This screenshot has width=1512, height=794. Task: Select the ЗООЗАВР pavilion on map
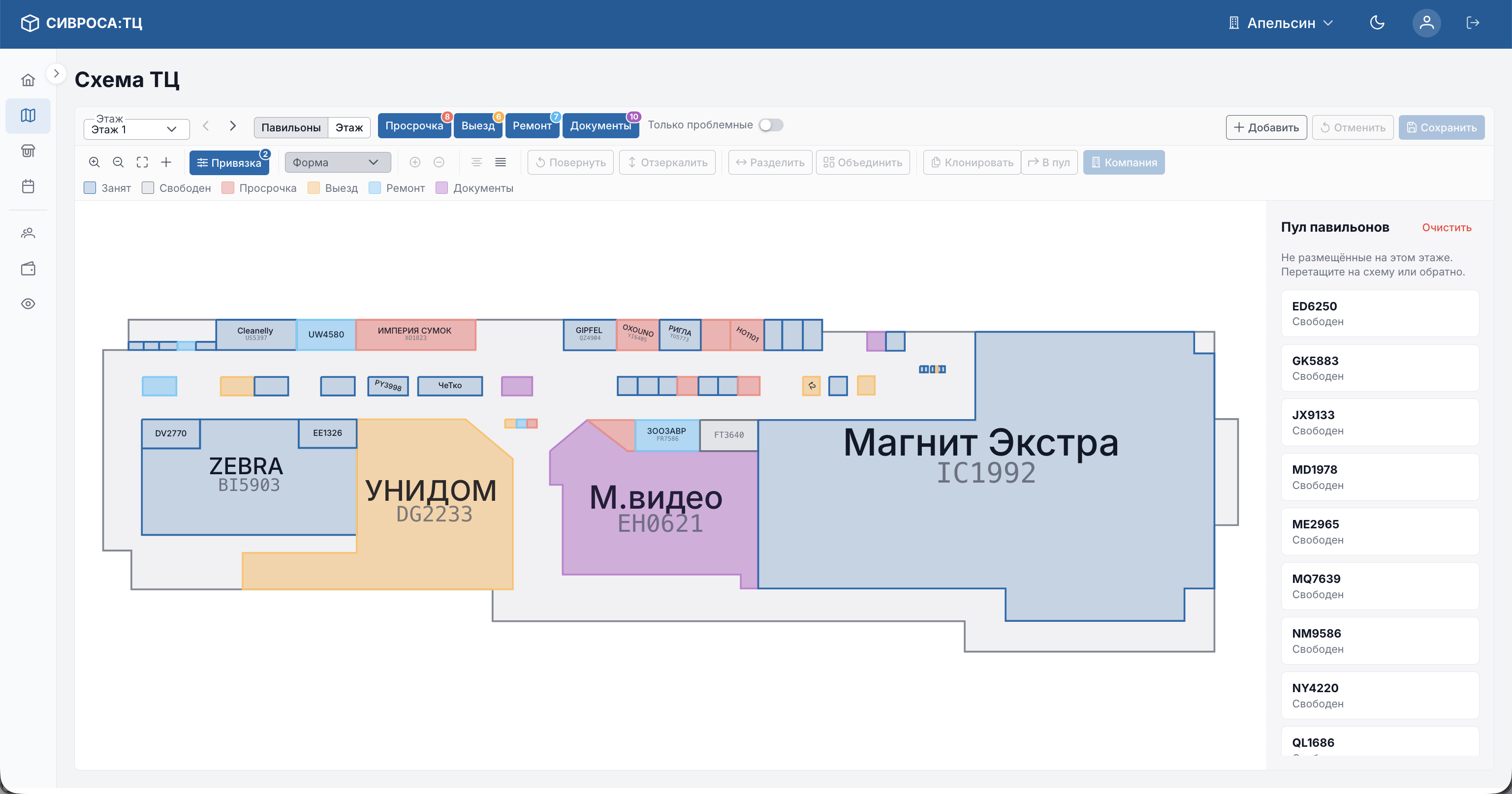click(x=667, y=435)
